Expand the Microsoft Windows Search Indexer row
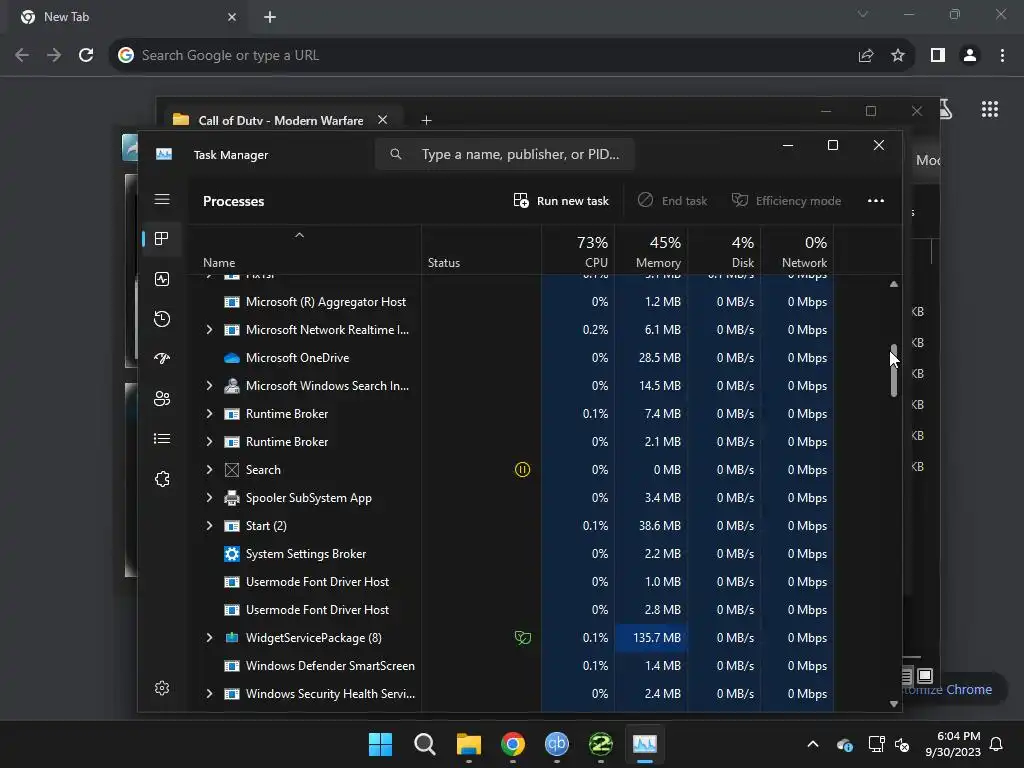Screen dimensions: 1024x768 [209, 386]
